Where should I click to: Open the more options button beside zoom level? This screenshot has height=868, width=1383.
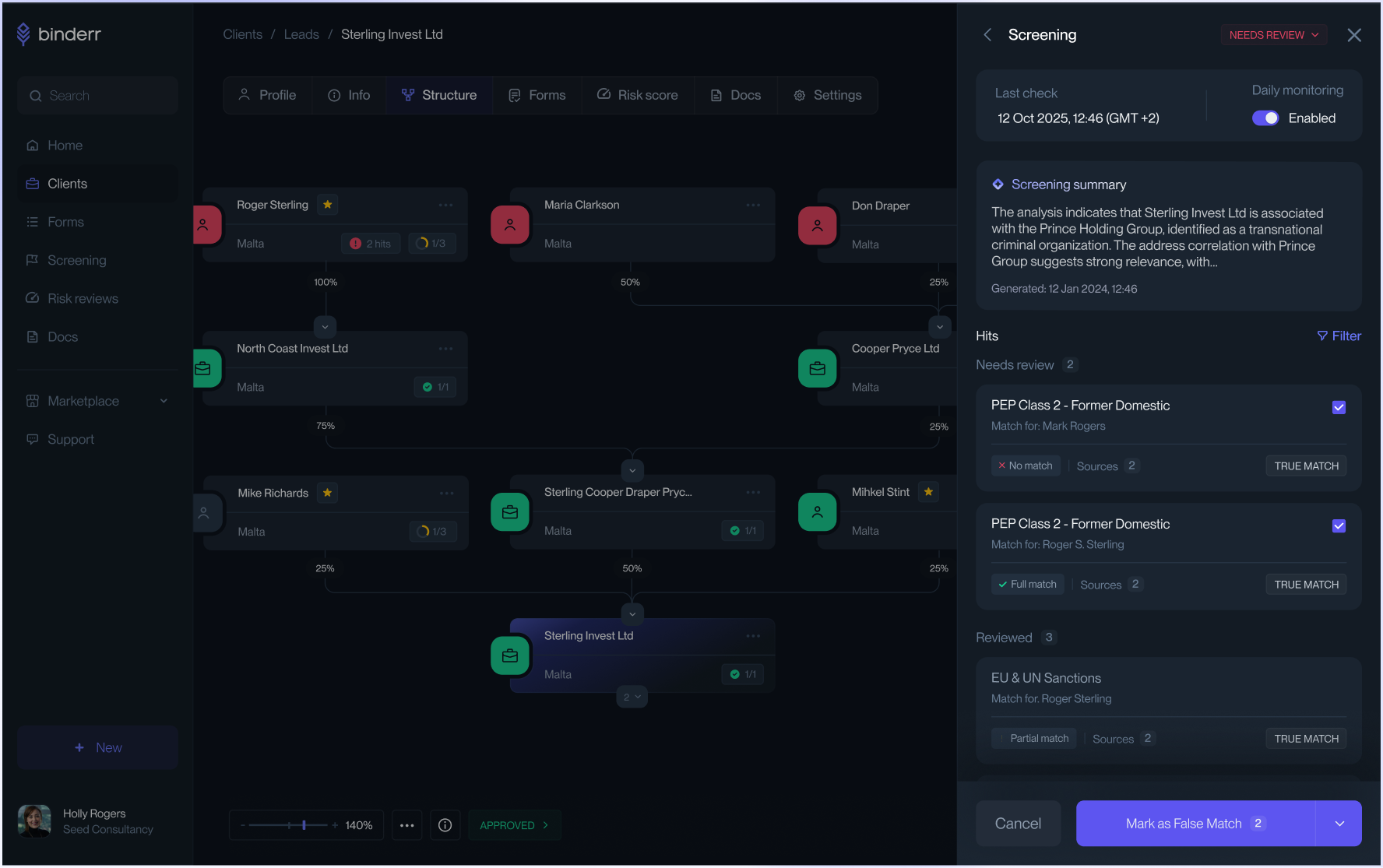point(406,825)
